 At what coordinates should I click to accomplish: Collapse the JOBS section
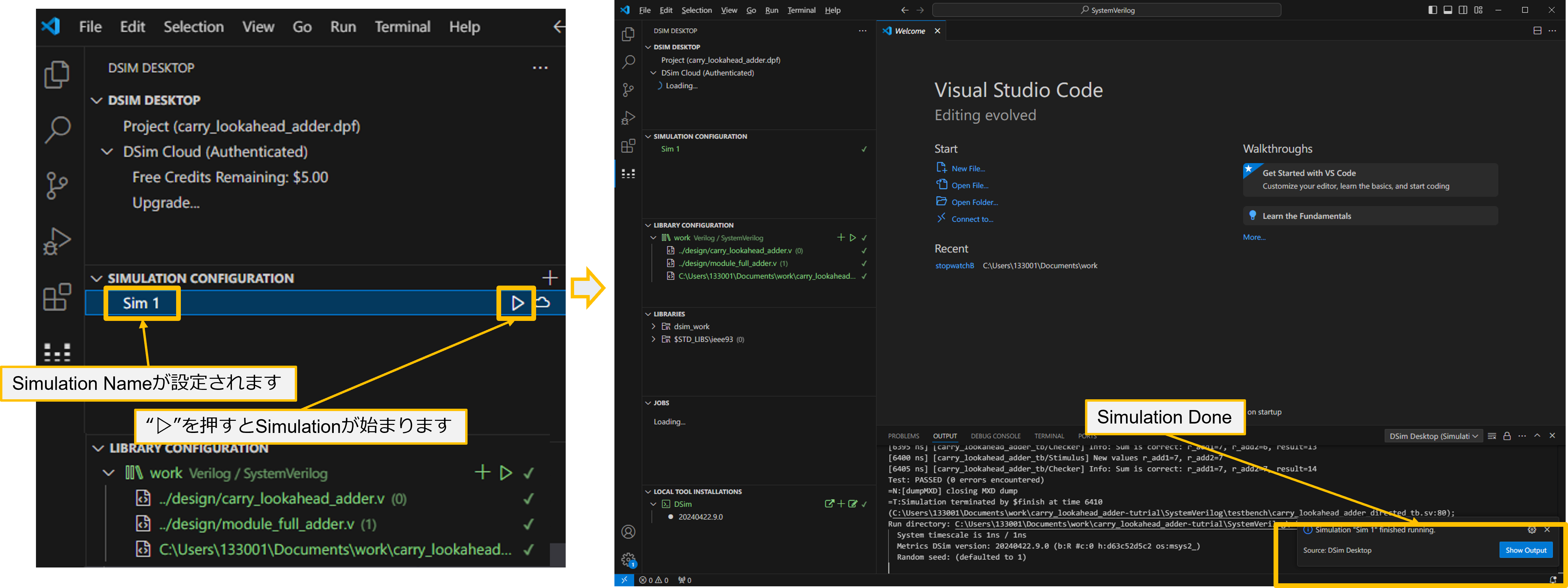(648, 403)
